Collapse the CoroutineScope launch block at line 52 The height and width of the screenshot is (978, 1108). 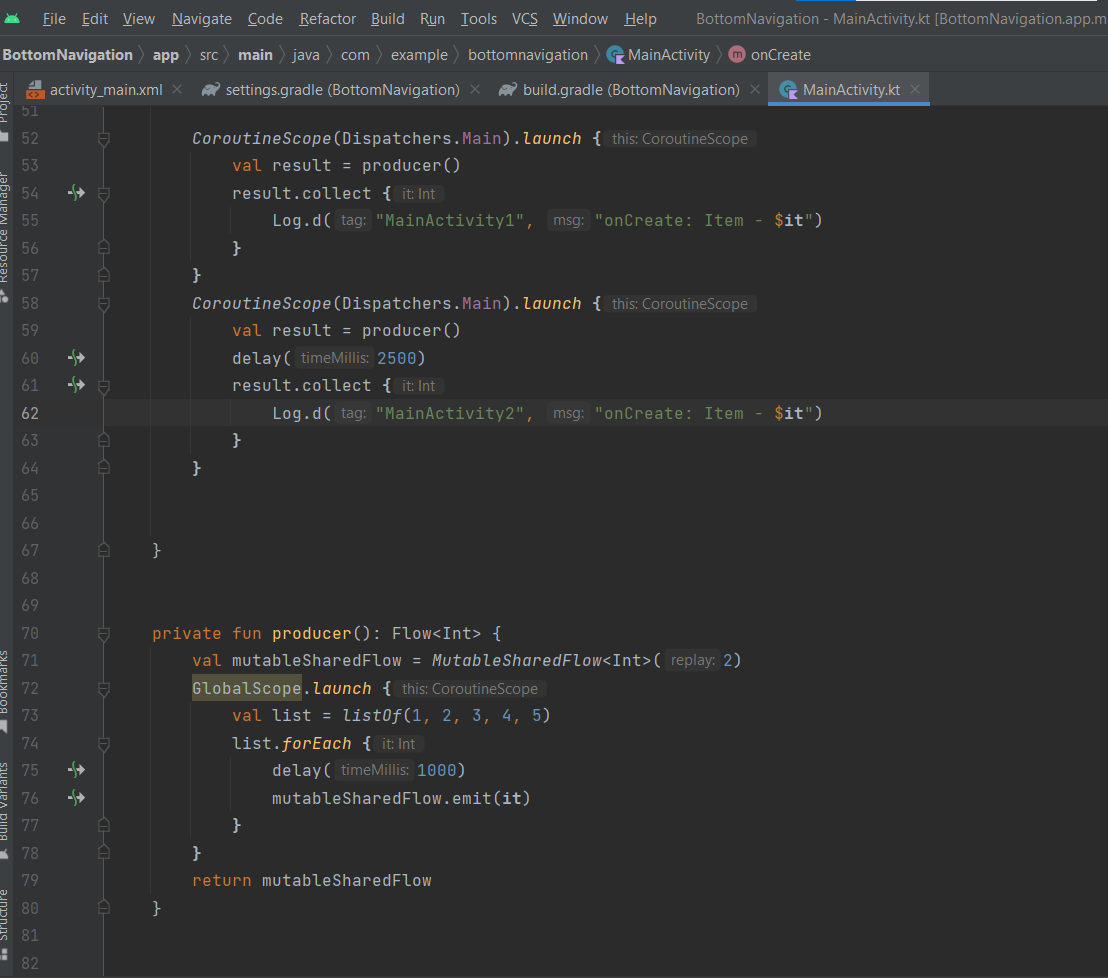pos(103,138)
